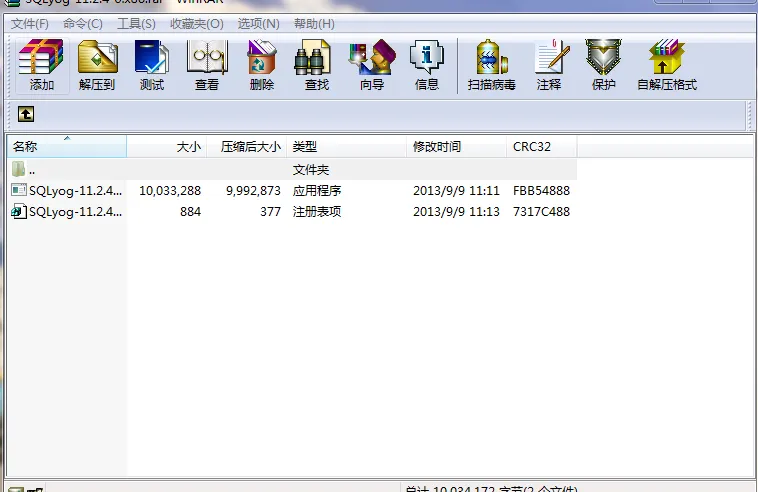The image size is (758, 492).
Task: Click the archive path address bar
Action: tap(392, 115)
